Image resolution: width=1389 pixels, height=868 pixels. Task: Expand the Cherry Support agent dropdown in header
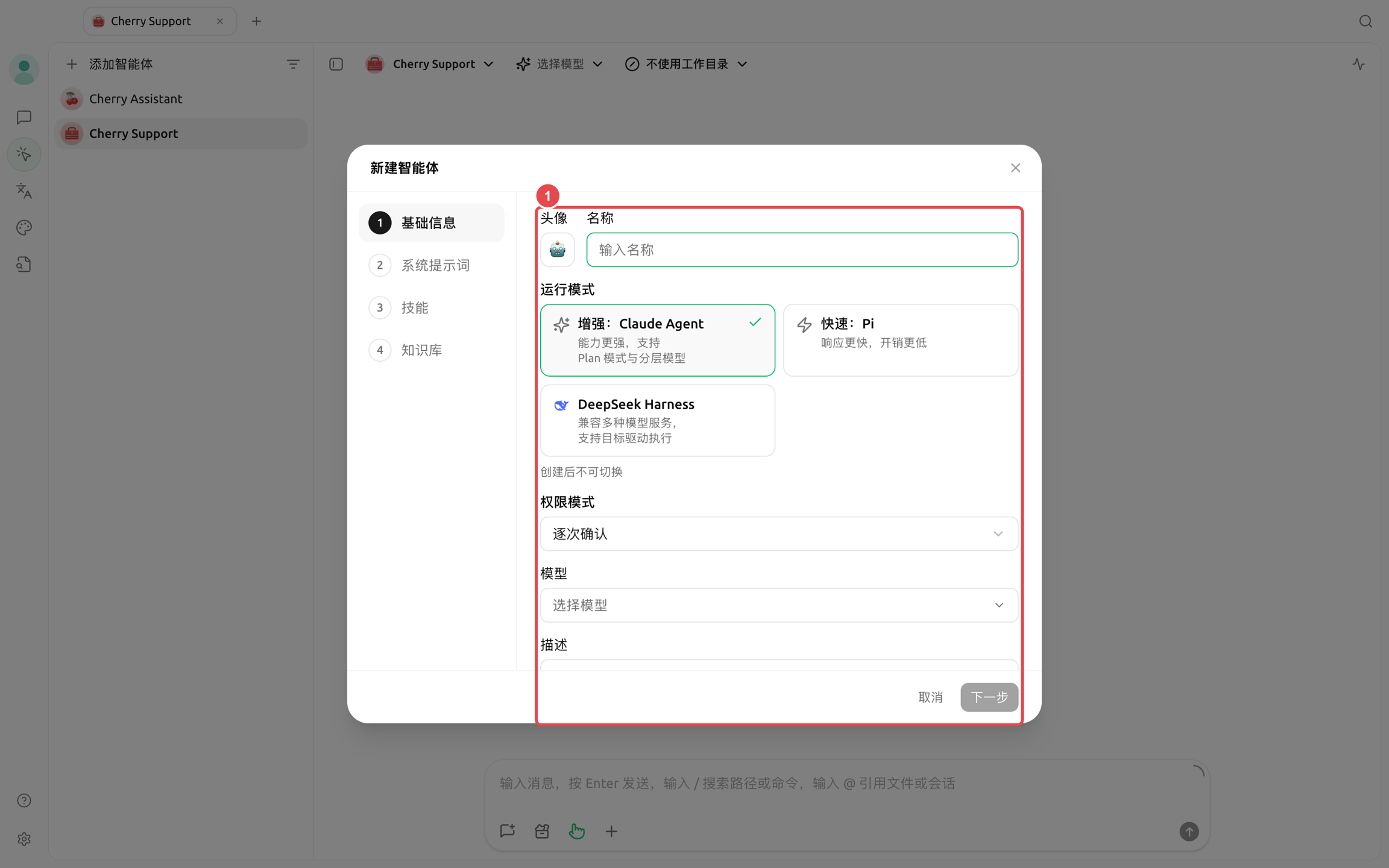[x=430, y=64]
